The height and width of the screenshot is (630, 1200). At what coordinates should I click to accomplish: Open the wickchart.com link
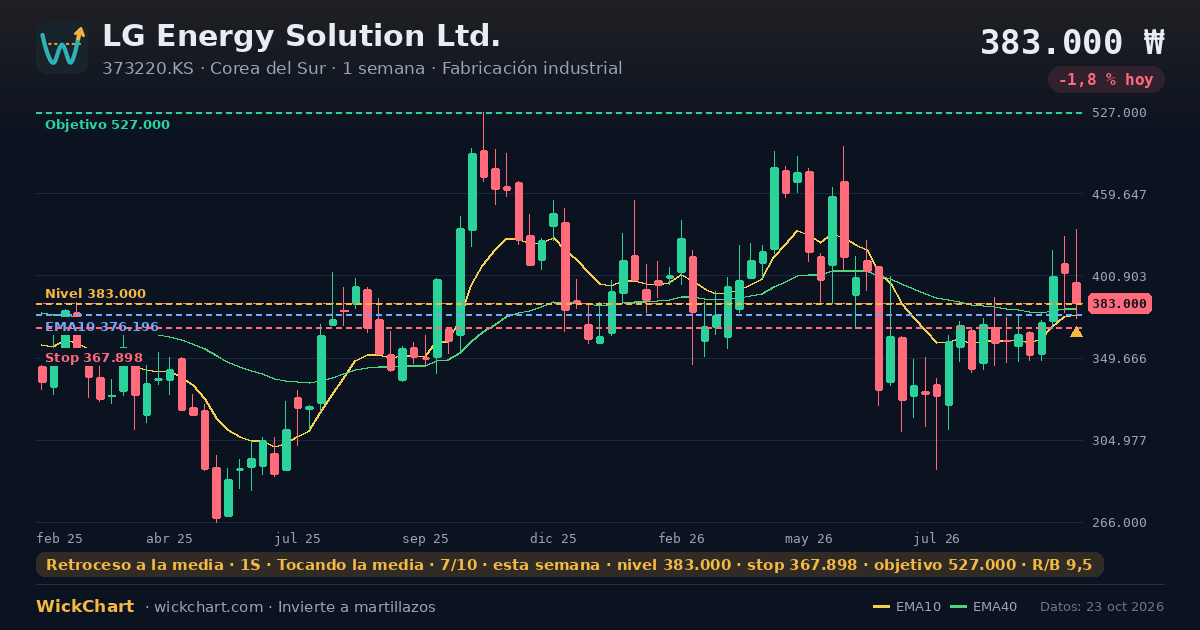[x=208, y=607]
